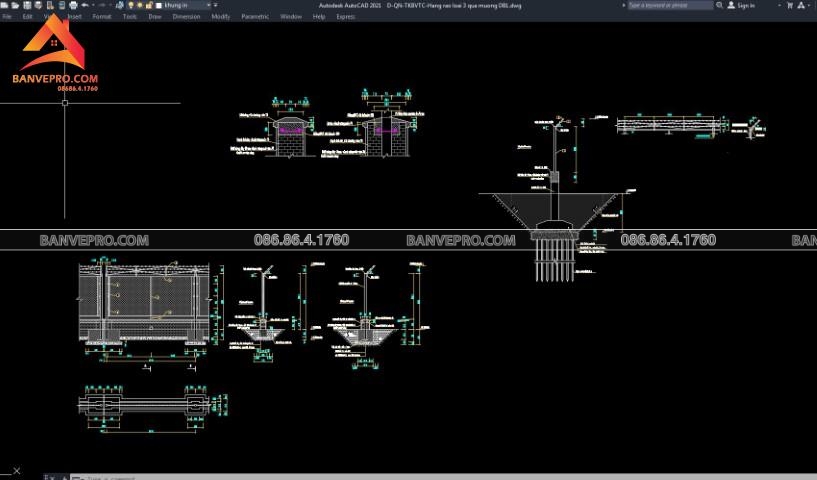The width and height of the screenshot is (817, 480).
Task: Open the Express menu
Action: [x=345, y=17]
